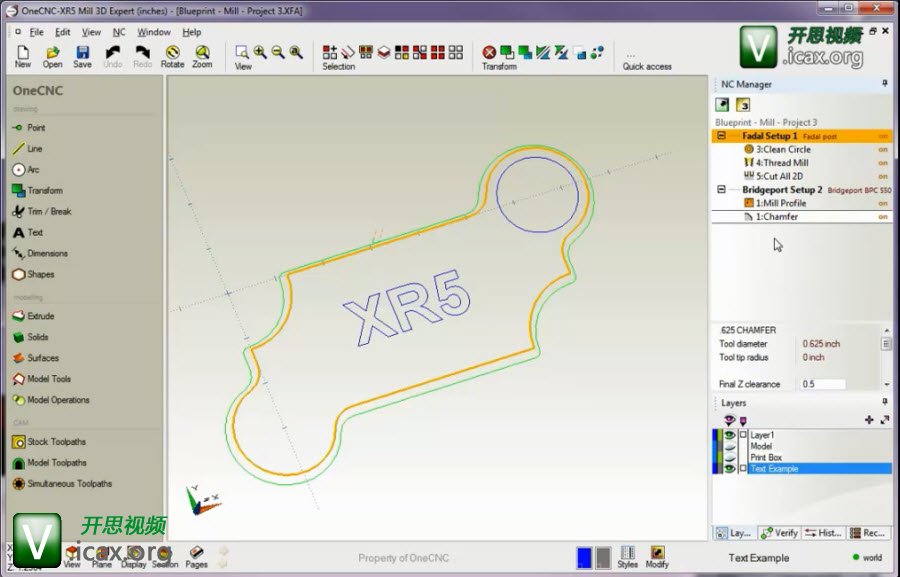900x577 pixels.
Task: Toggle visibility eye of Print Box layer
Action: (x=730, y=457)
